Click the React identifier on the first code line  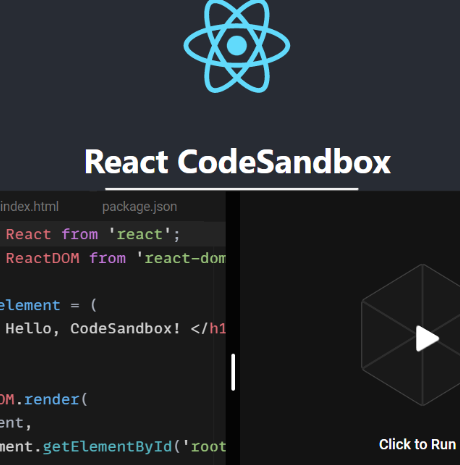(x=28, y=234)
